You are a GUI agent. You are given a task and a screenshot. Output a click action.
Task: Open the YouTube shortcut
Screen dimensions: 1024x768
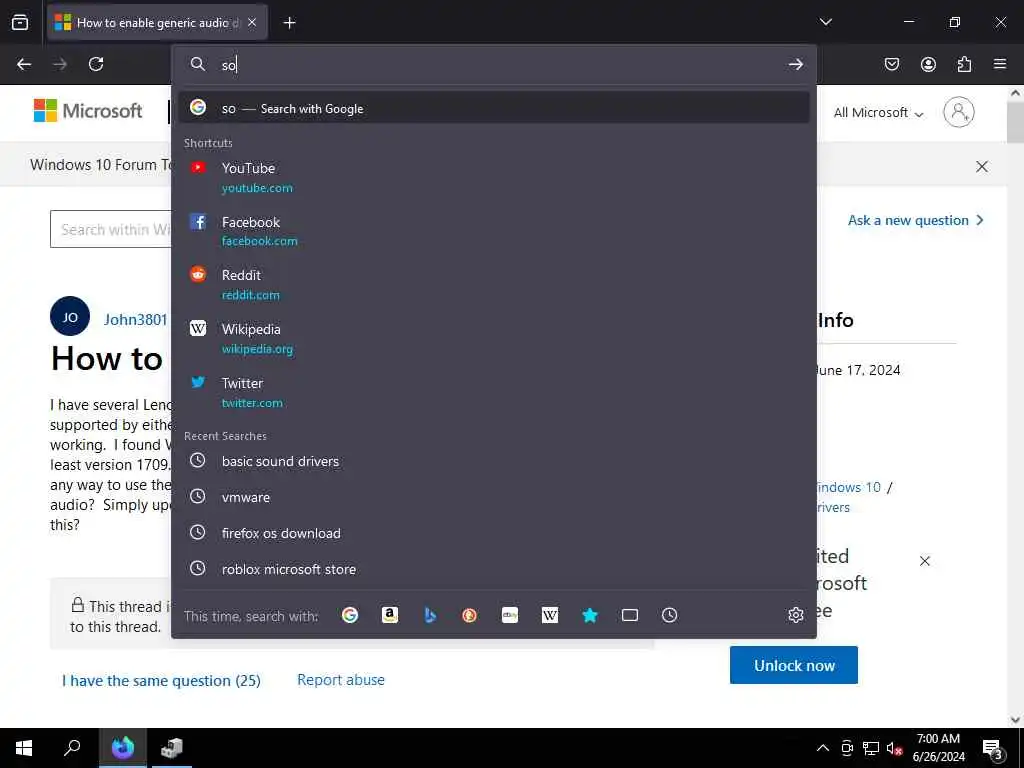[494, 178]
